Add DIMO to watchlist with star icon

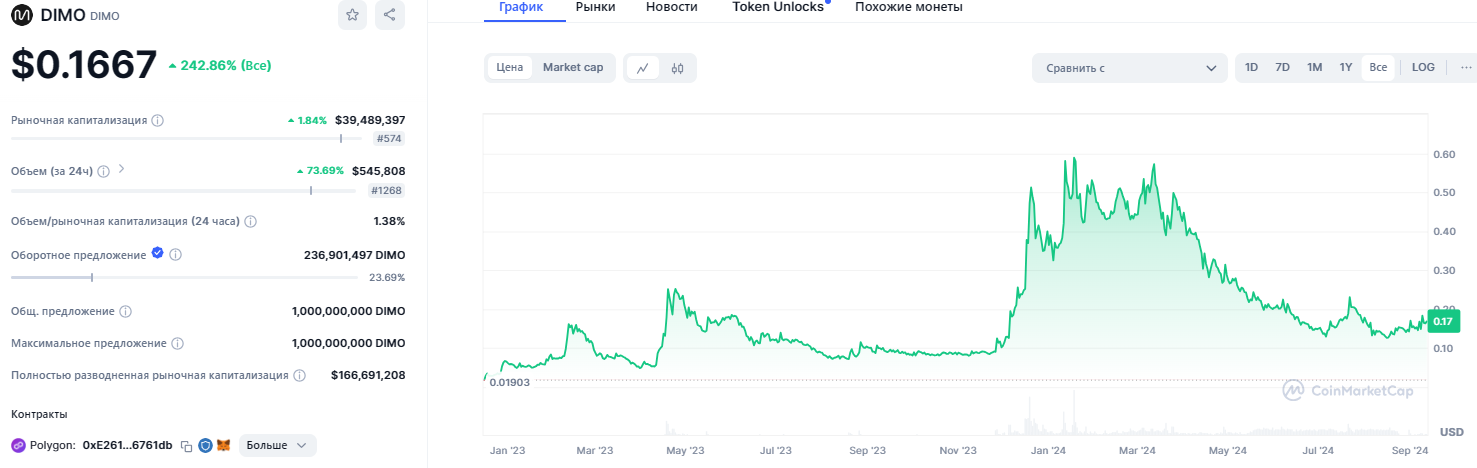352,15
